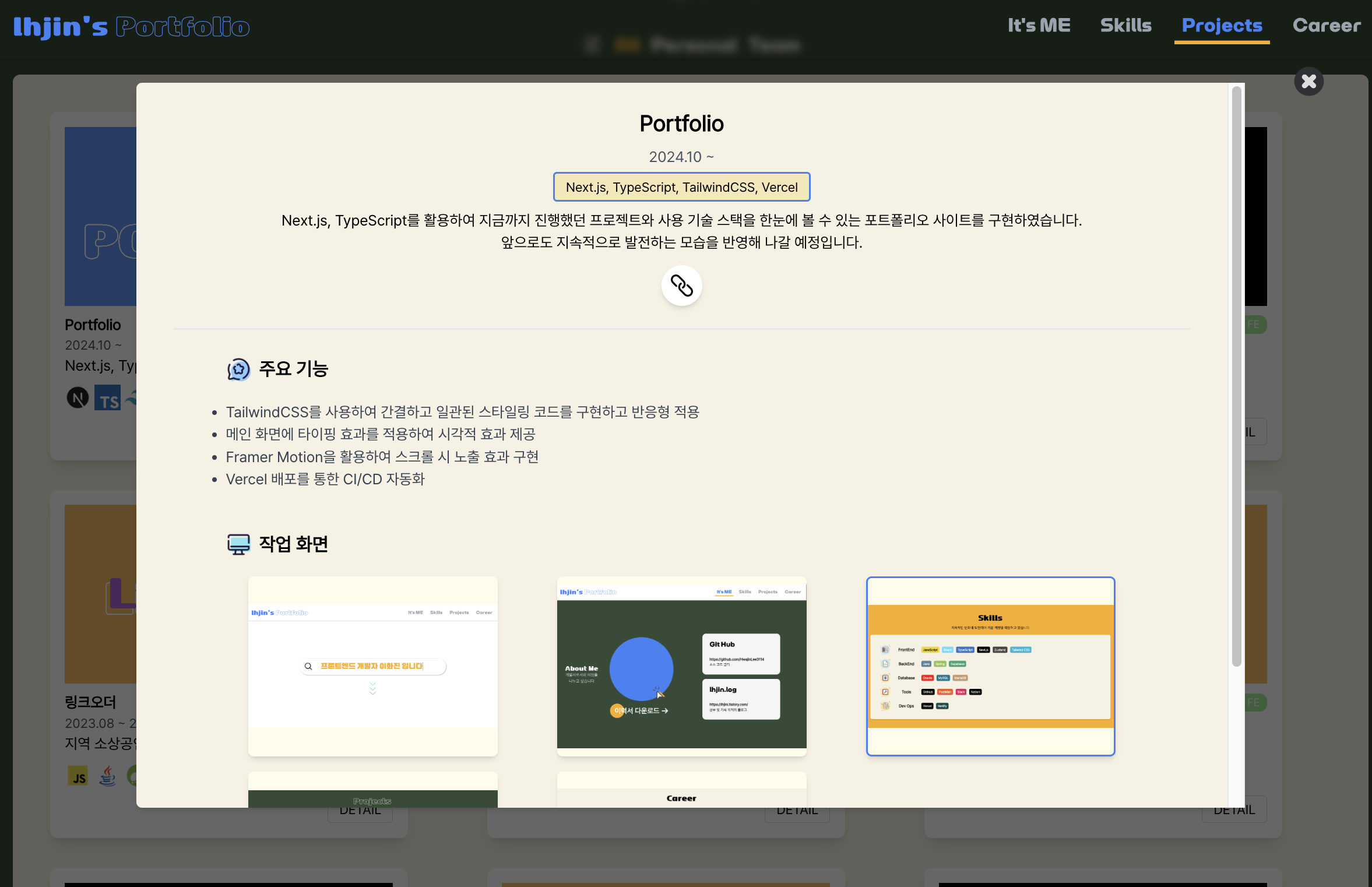Image resolution: width=1372 pixels, height=887 pixels.
Task: Open the Skills screenshot thumbnail
Action: click(990, 666)
